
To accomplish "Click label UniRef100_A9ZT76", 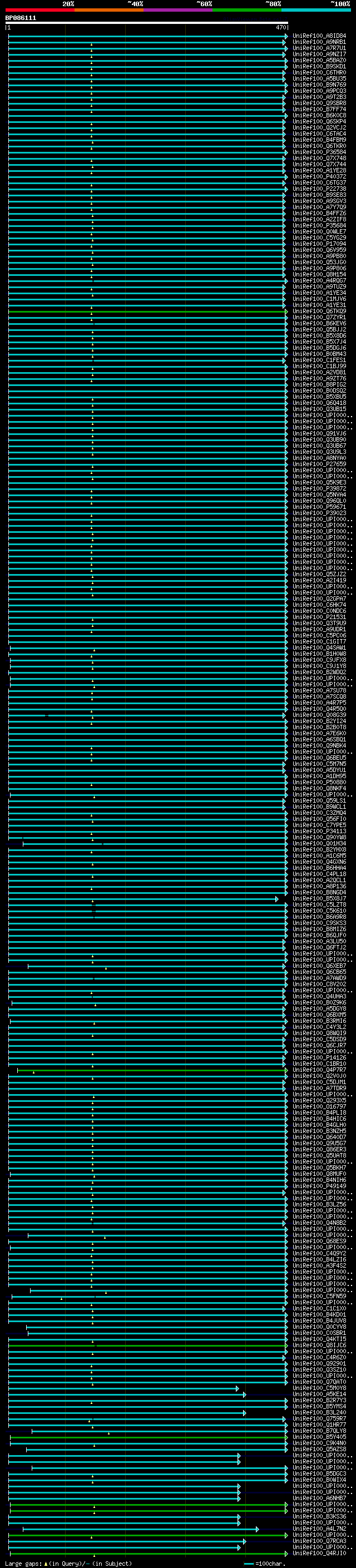I will (319, 378).
